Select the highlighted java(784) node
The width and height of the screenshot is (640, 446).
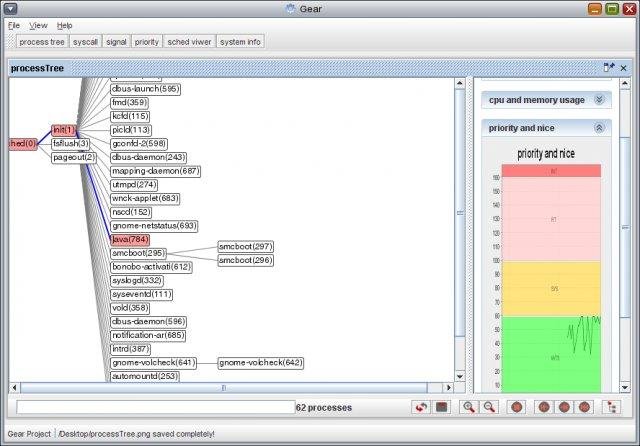tap(130, 240)
